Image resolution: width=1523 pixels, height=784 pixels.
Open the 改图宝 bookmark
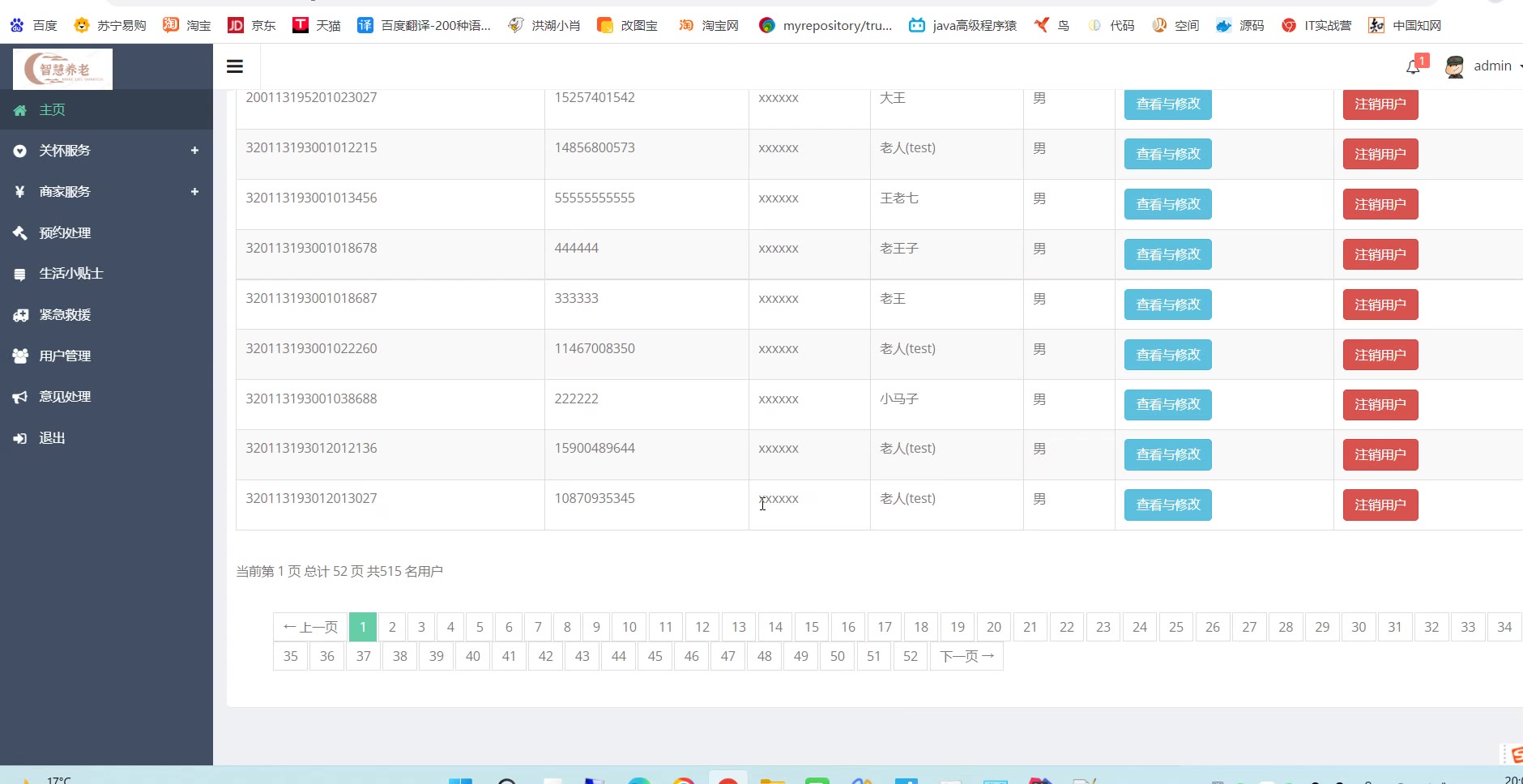(627, 25)
